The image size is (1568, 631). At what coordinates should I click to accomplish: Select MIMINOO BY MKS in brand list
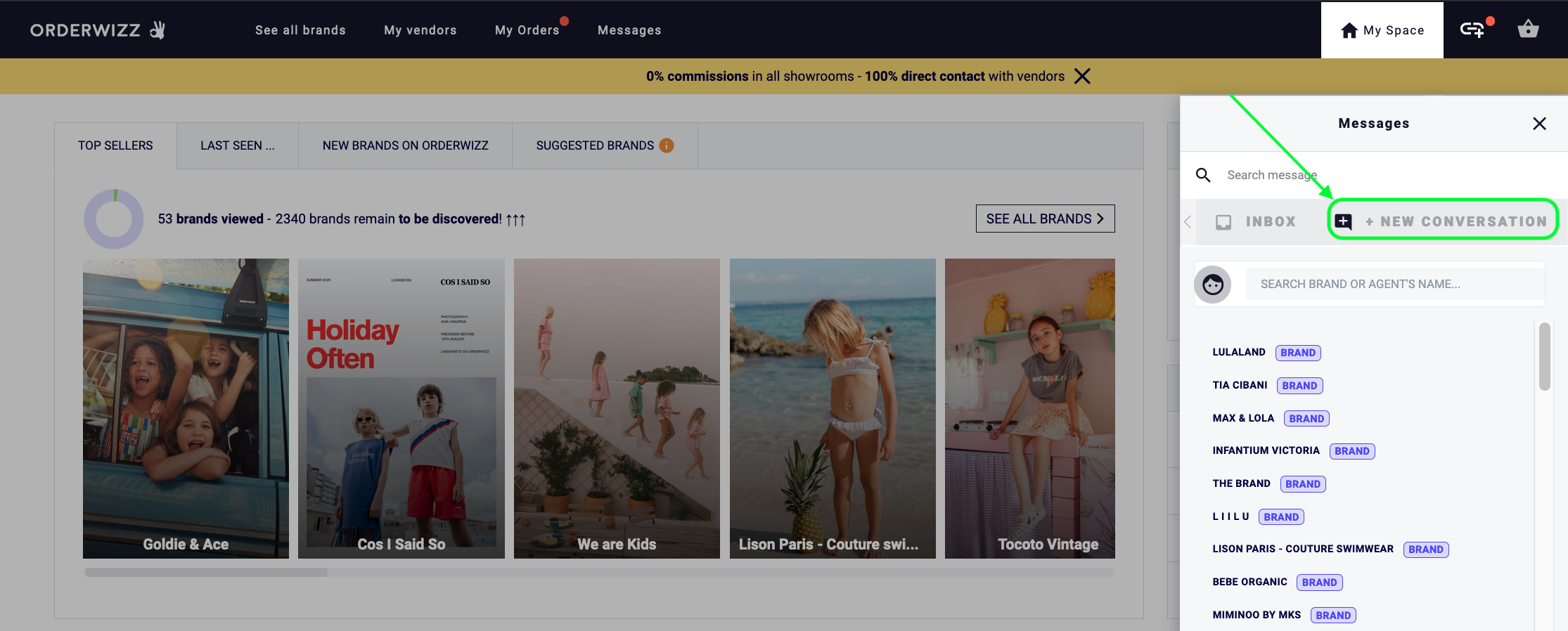pyautogui.click(x=1257, y=615)
